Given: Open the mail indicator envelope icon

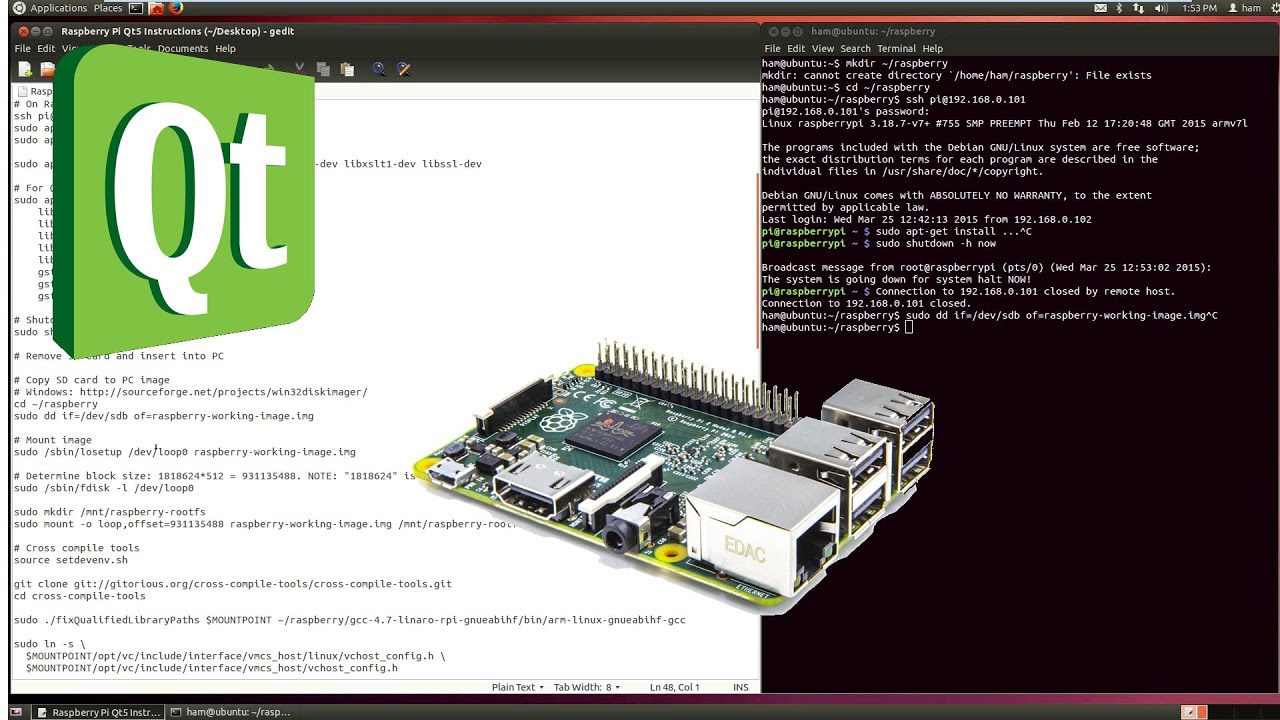Looking at the screenshot, I should (x=1101, y=8).
